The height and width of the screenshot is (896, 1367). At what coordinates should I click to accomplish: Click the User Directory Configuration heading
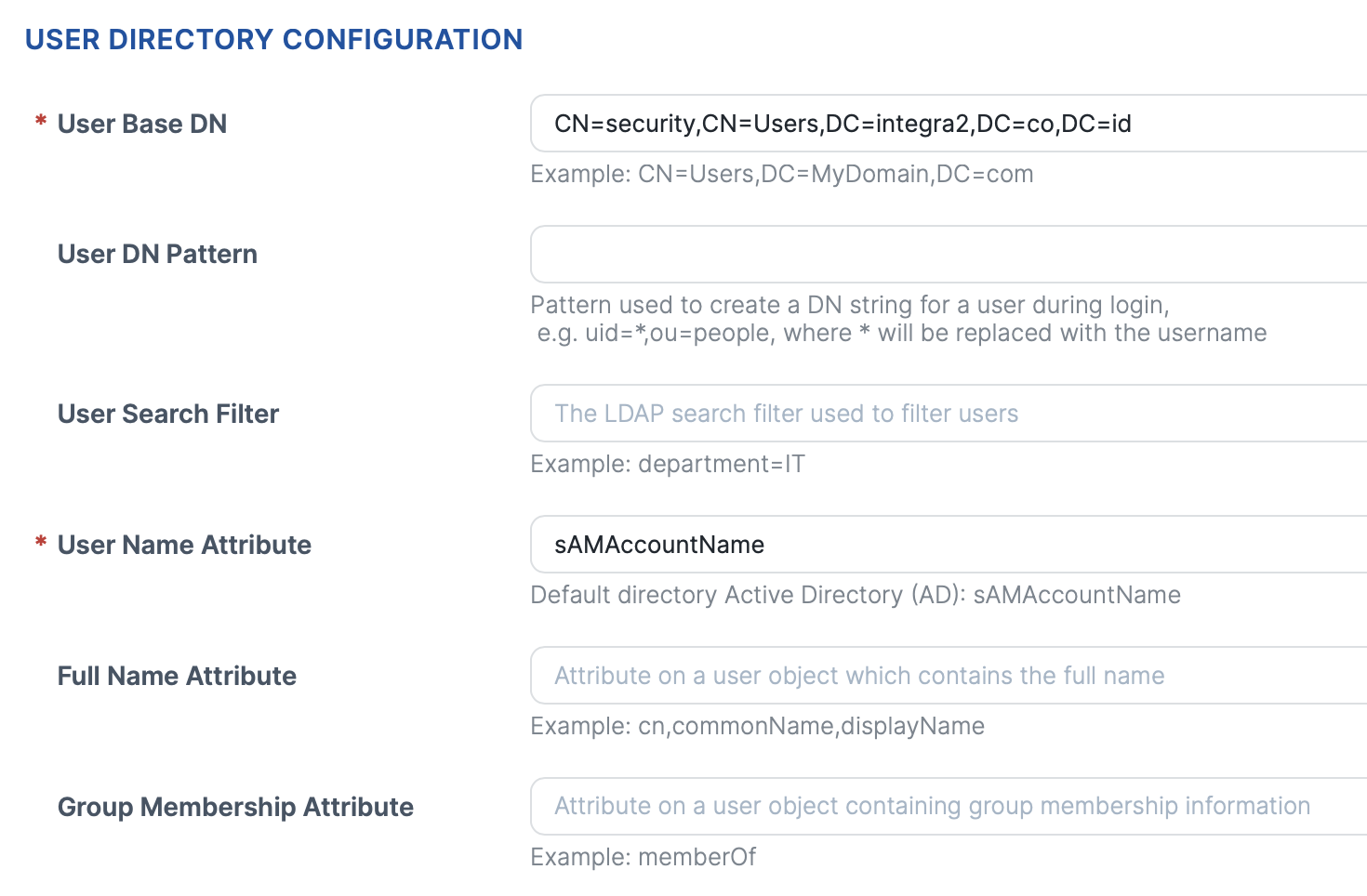(274, 40)
